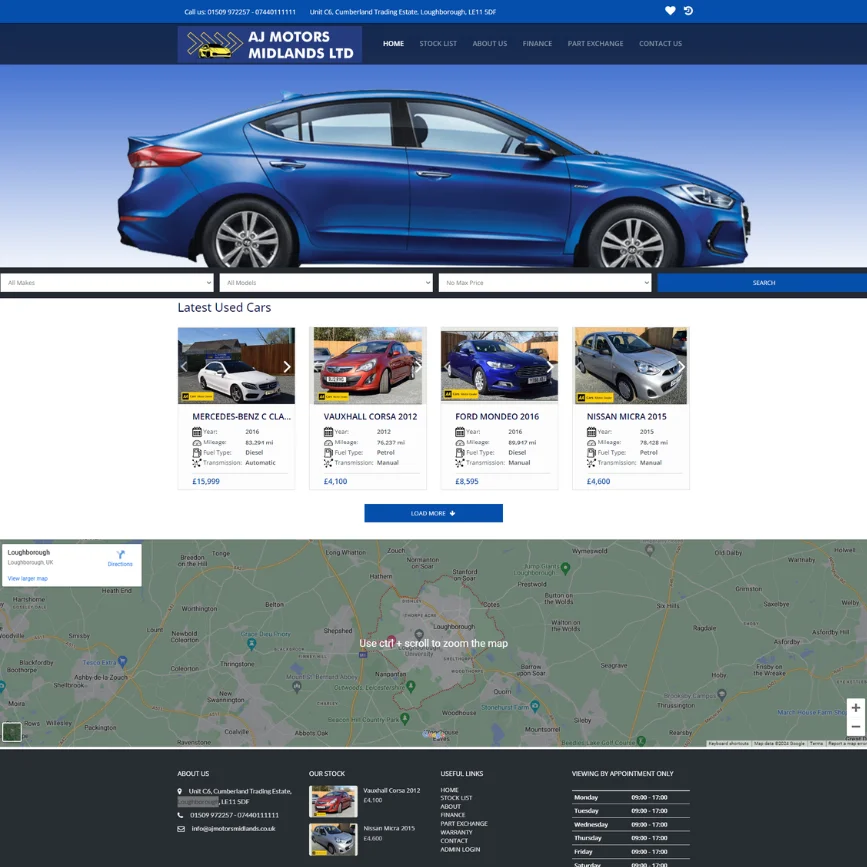Click the Directions icon on map card
The width and height of the screenshot is (867, 867).
point(120,555)
